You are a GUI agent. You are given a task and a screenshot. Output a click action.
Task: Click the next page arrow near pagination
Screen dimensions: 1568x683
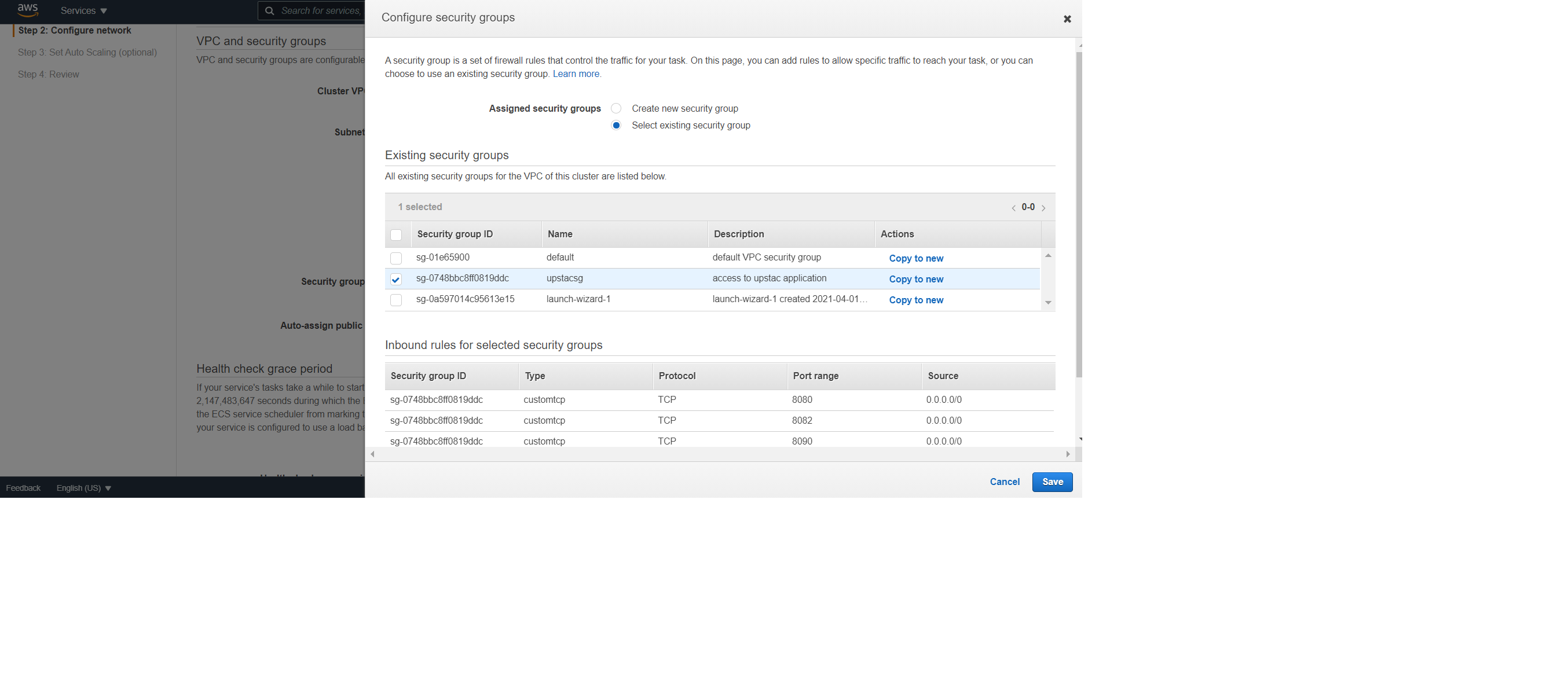pos(1043,208)
